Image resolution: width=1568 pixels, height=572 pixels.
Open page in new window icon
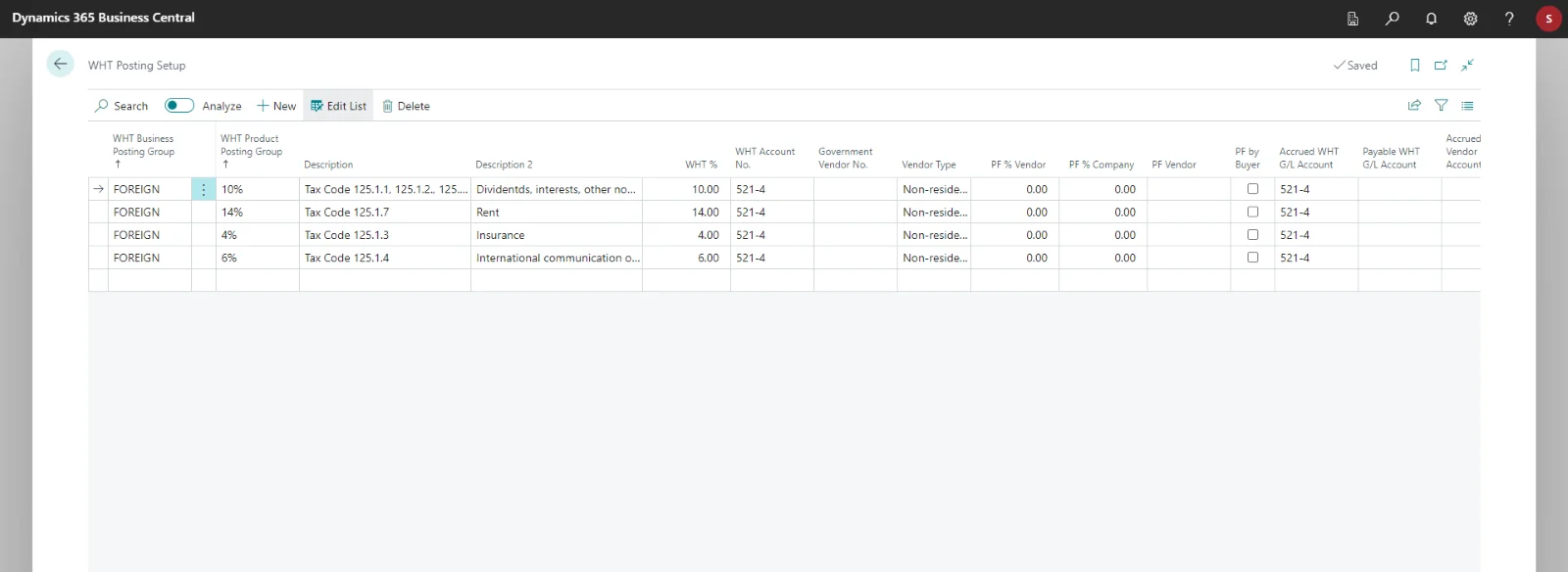pos(1441,66)
